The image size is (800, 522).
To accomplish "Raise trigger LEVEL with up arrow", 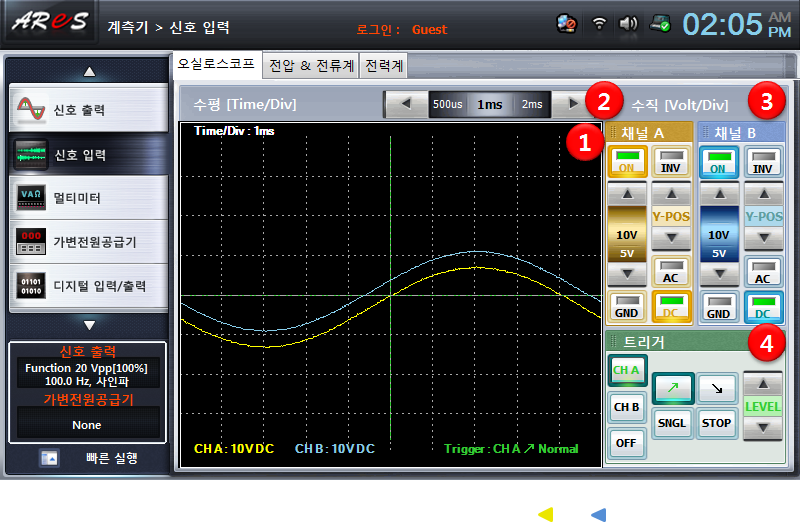I will point(763,384).
